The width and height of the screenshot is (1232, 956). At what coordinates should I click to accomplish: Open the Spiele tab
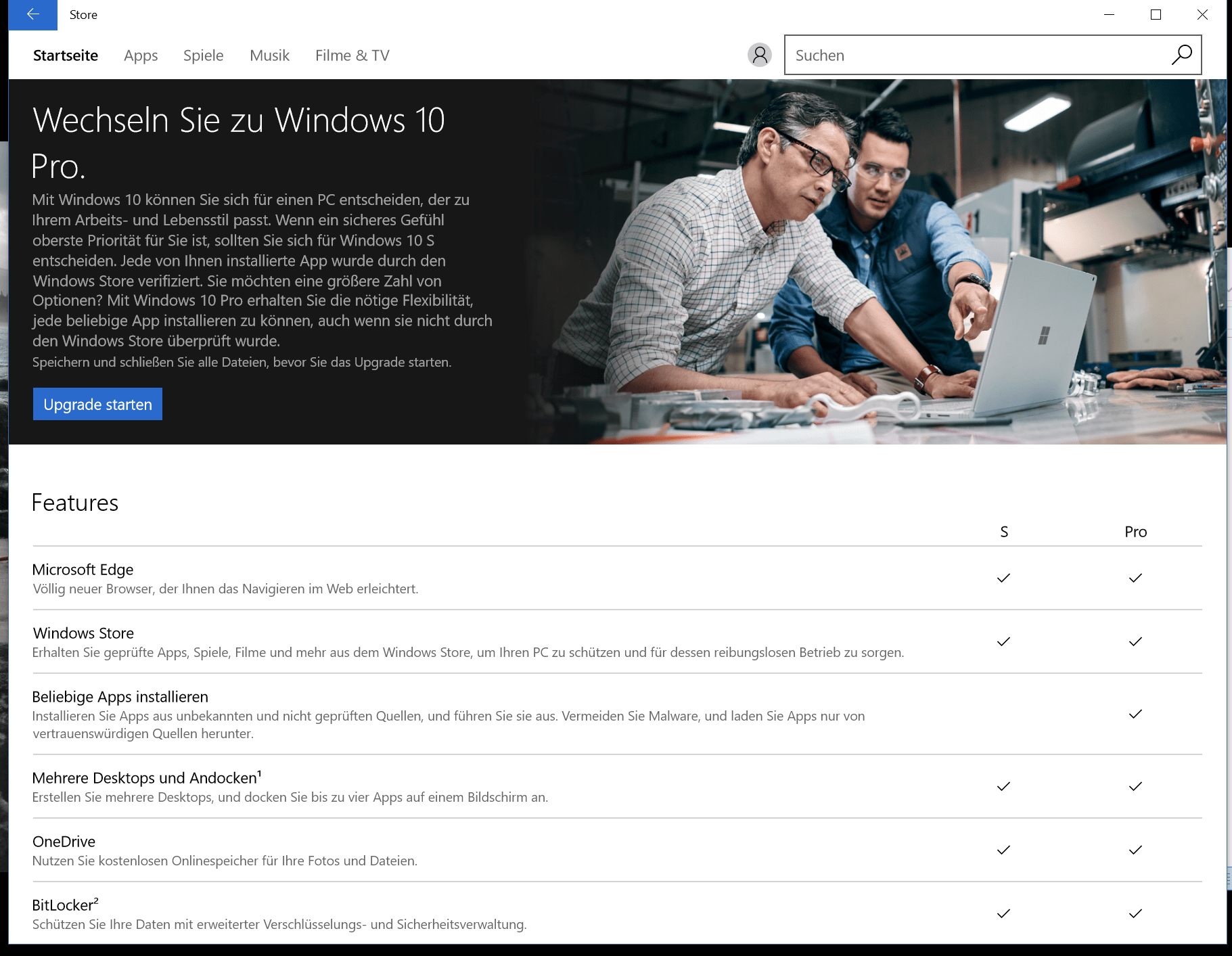pos(203,55)
